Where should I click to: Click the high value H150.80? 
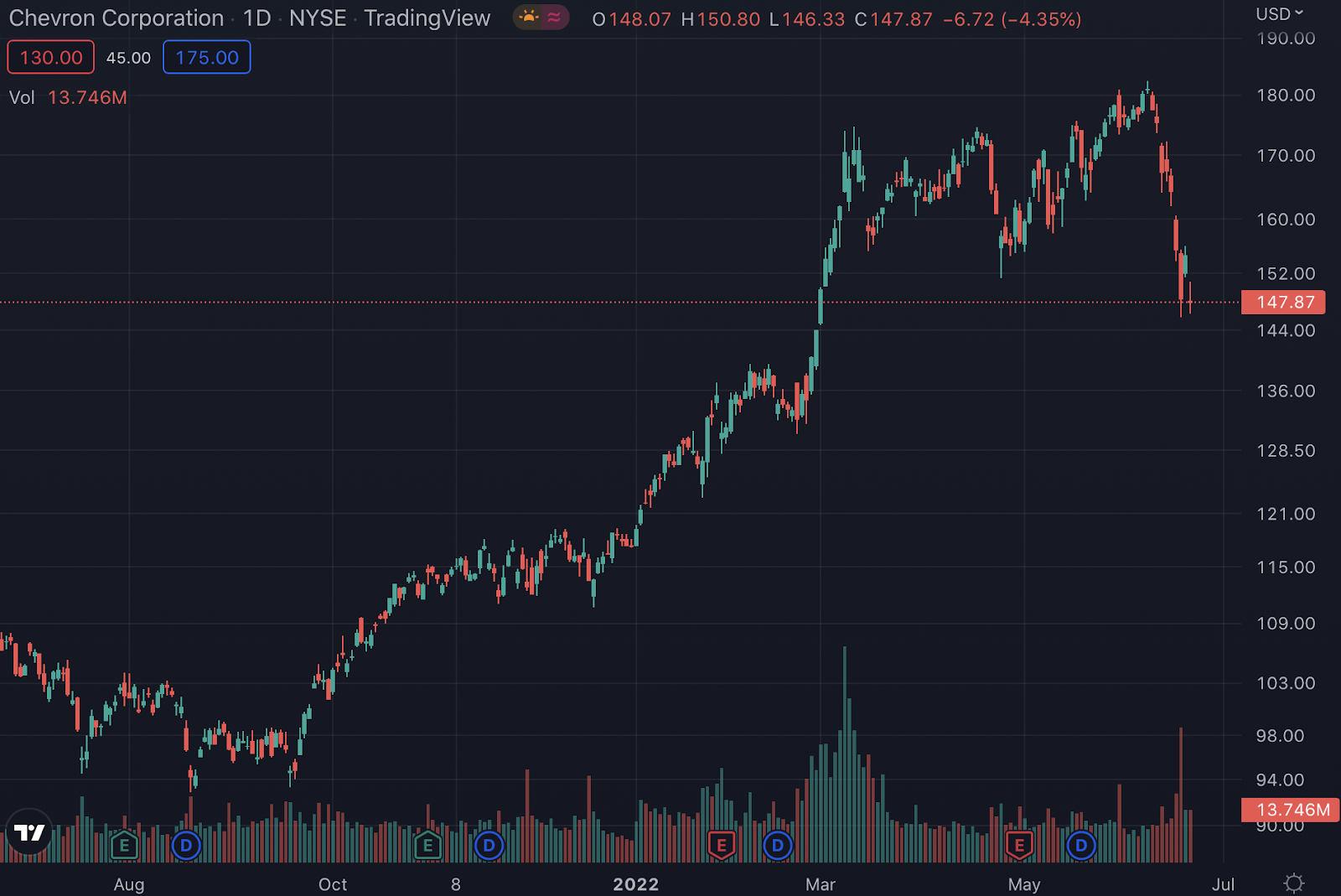(x=721, y=19)
